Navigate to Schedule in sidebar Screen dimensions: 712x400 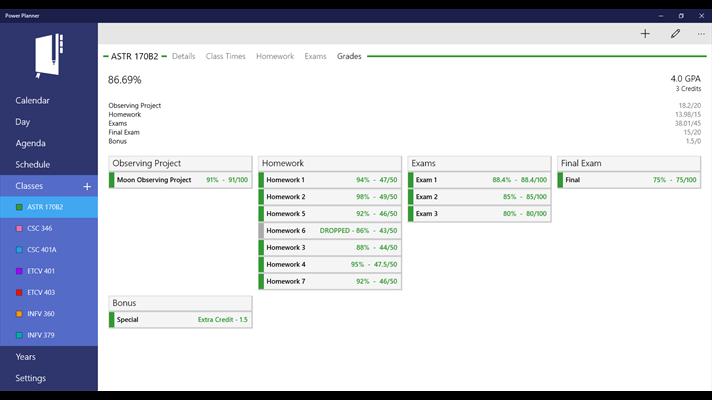click(32, 165)
